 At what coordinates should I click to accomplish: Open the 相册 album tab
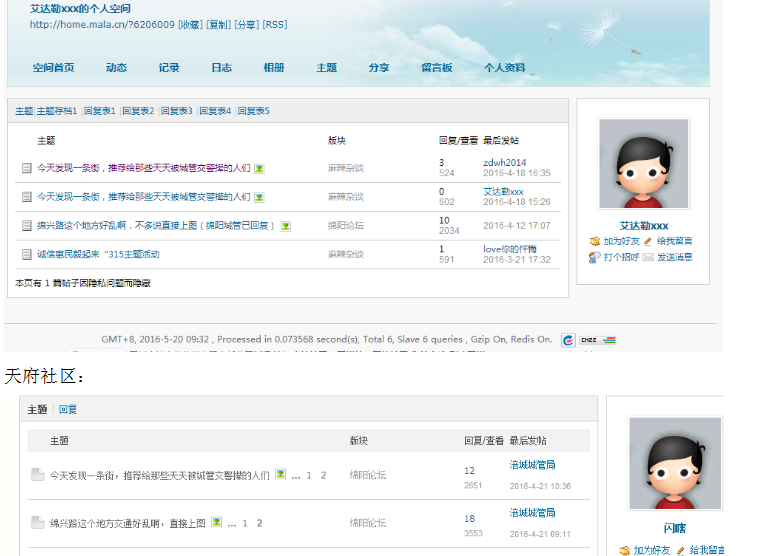click(x=273, y=68)
